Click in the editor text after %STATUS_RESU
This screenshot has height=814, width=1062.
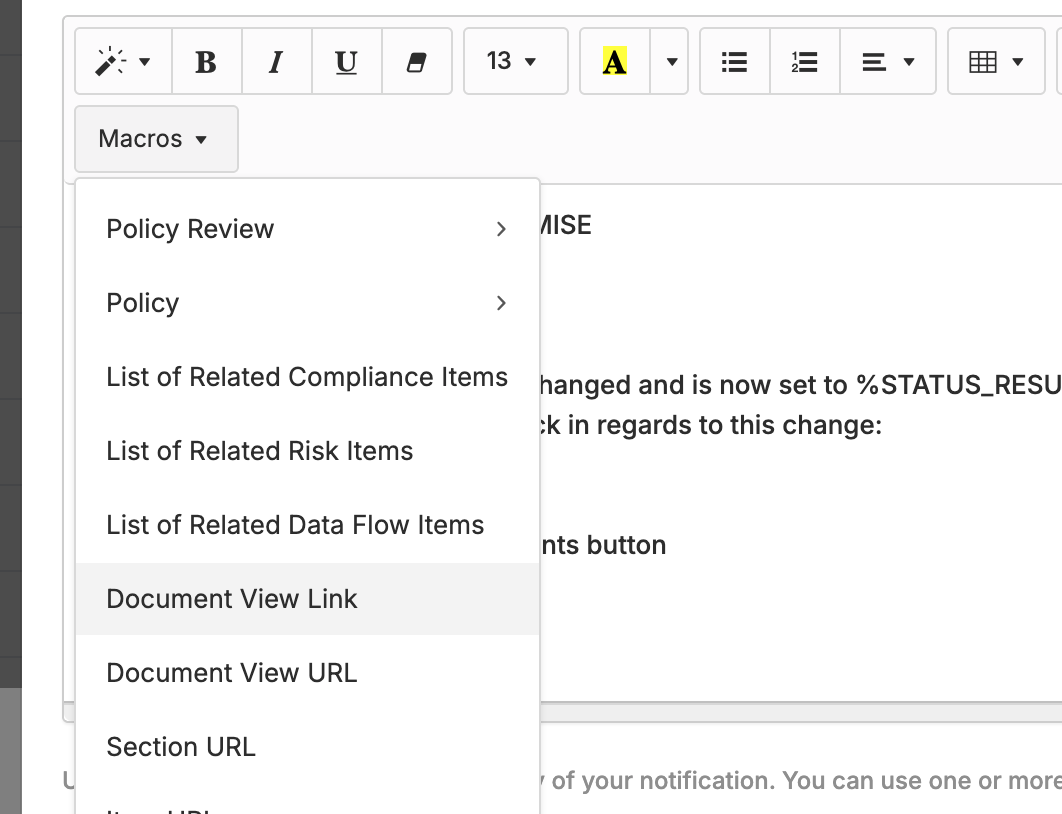(x=1058, y=386)
